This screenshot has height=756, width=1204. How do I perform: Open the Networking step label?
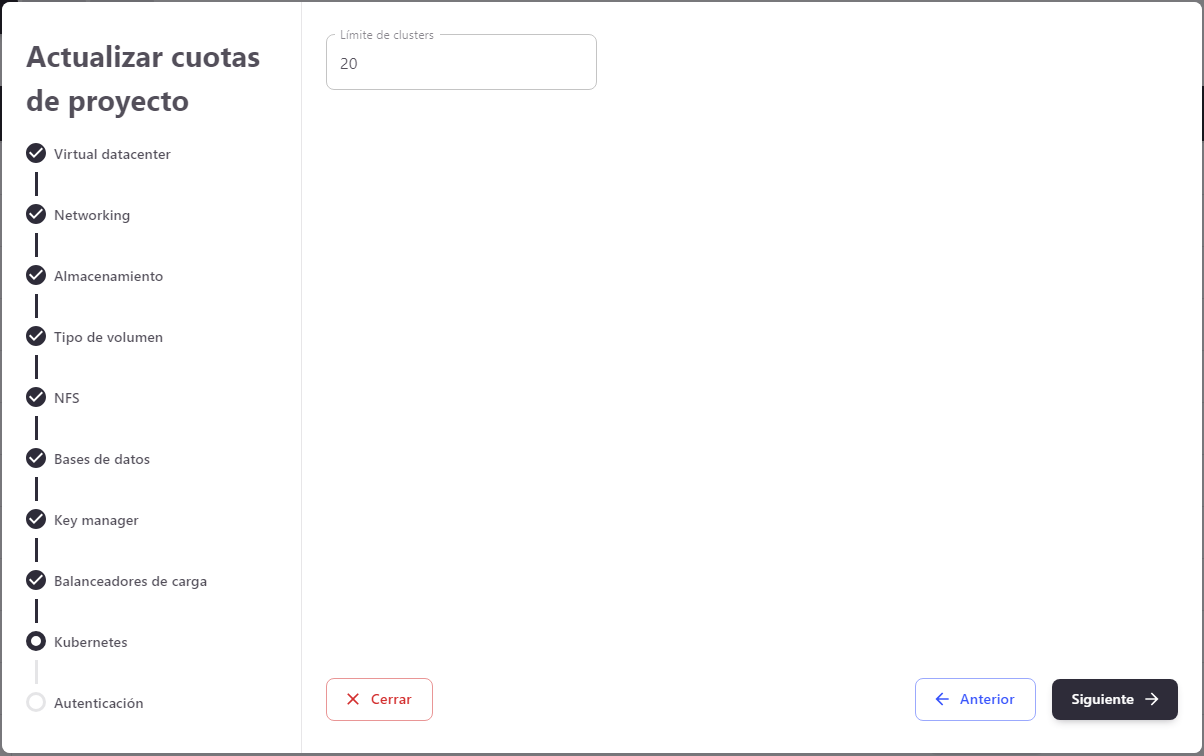tap(92, 215)
